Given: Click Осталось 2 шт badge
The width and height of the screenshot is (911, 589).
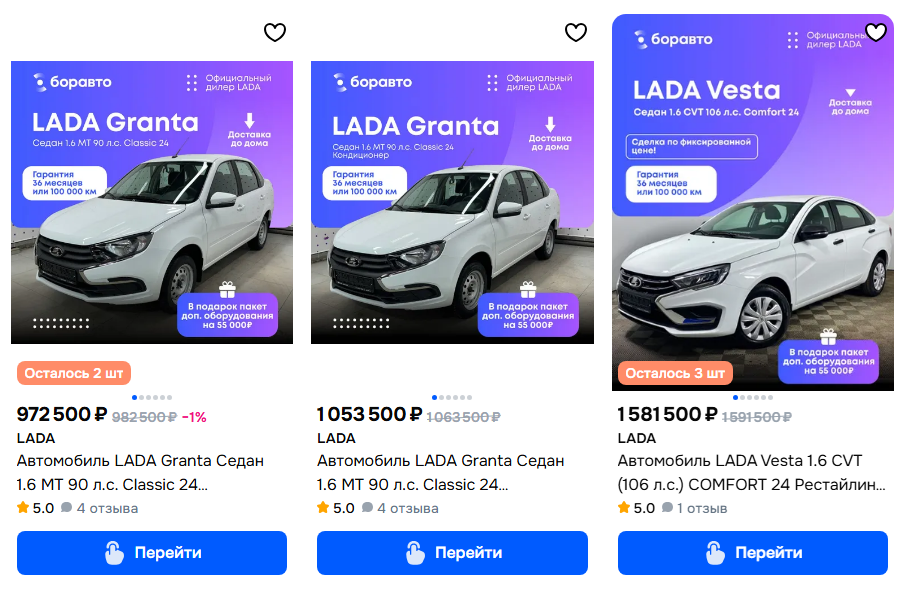Looking at the screenshot, I should point(74,373).
